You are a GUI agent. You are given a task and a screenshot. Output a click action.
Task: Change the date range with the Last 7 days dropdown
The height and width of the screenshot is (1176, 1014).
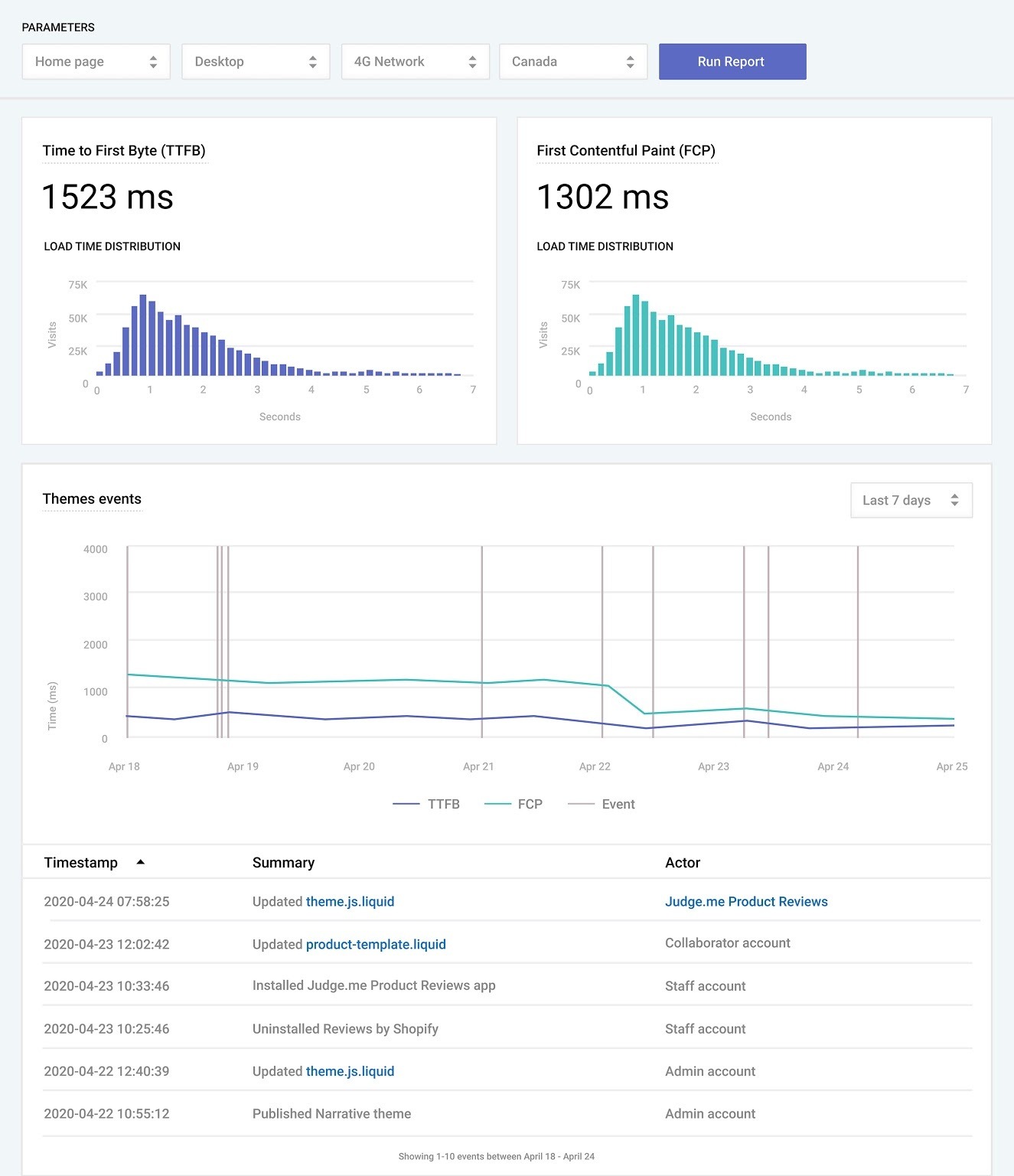(911, 499)
